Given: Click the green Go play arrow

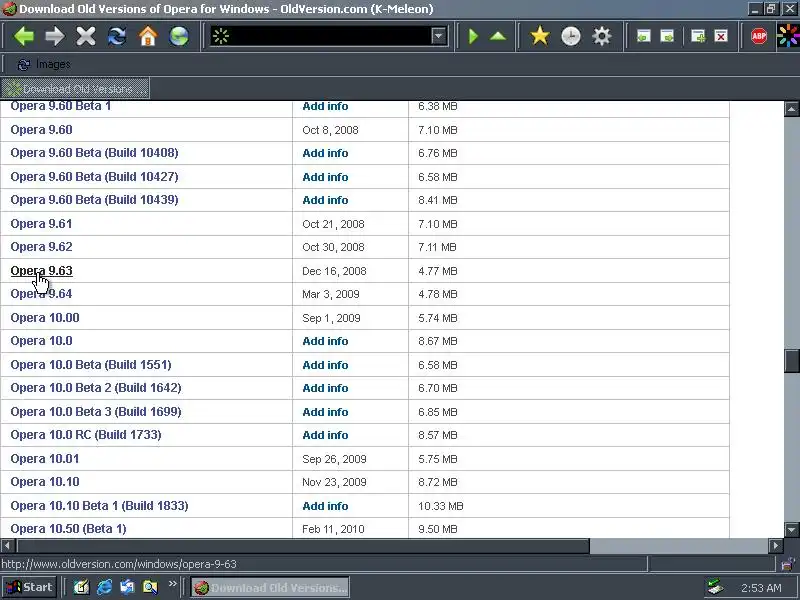Looking at the screenshot, I should click(x=473, y=36).
